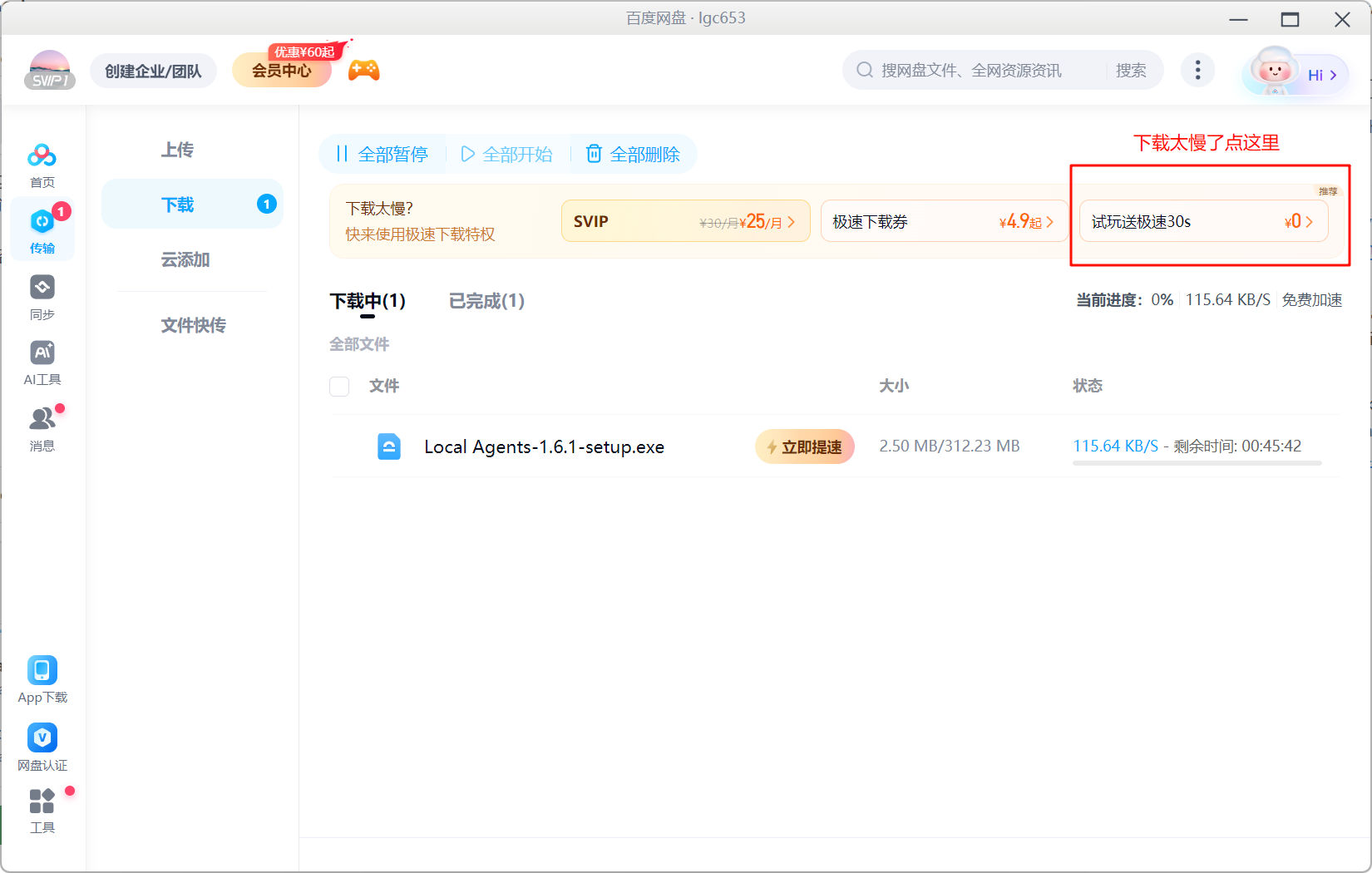Image resolution: width=1372 pixels, height=873 pixels.
Task: Open 消息 messages in sidebar
Action: point(42,428)
